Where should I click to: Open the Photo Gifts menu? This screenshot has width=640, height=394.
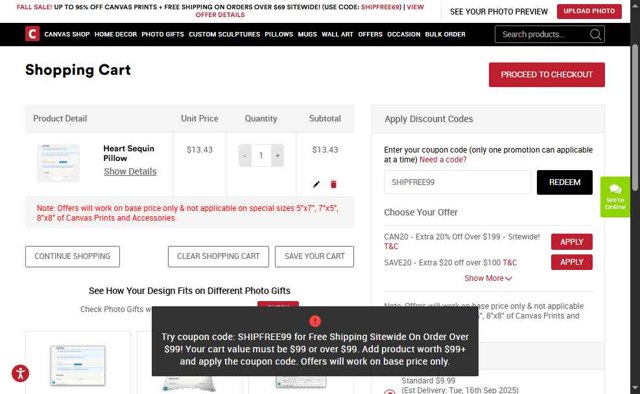[162, 34]
